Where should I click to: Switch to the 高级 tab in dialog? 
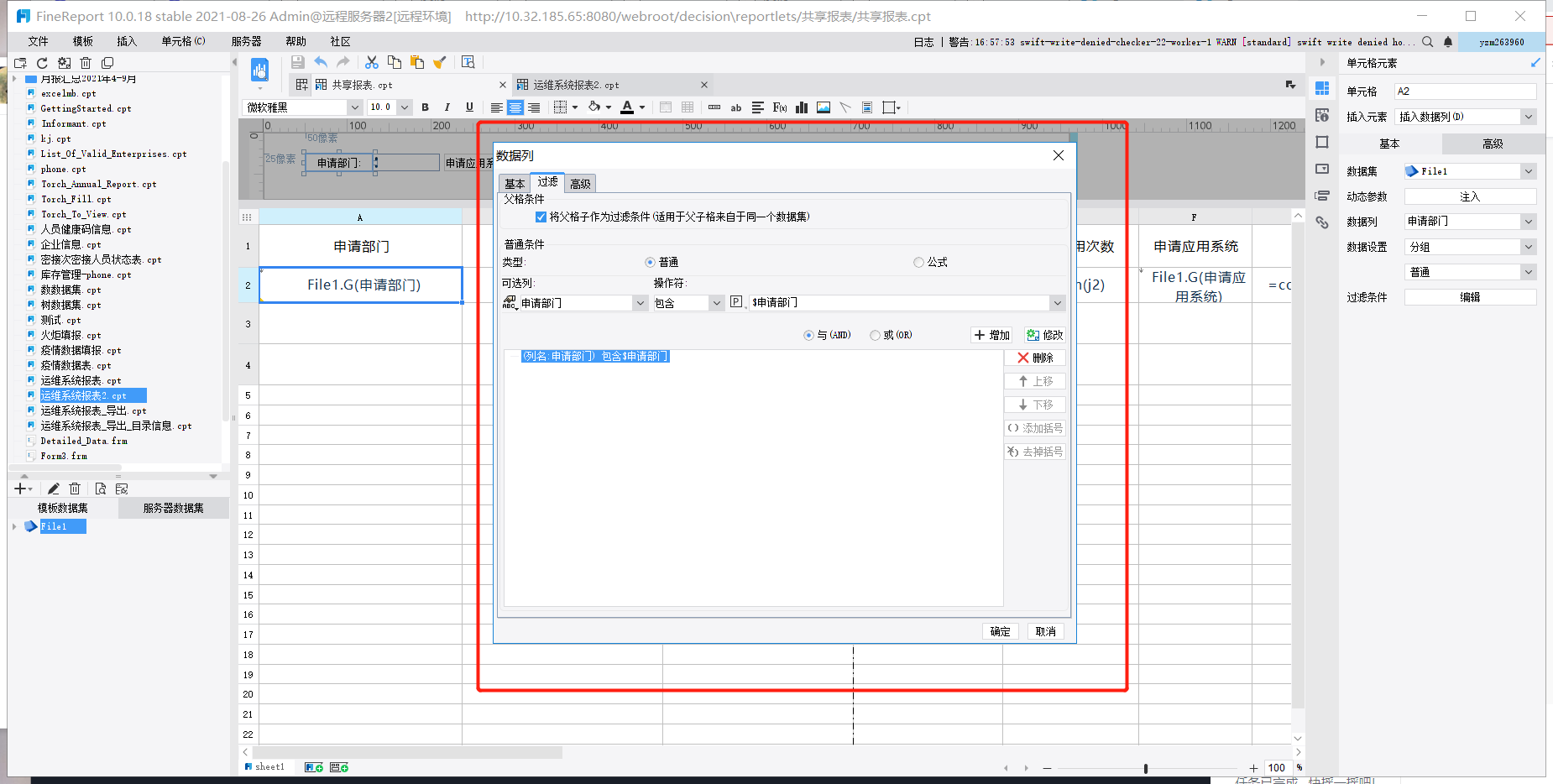pyautogui.click(x=580, y=184)
